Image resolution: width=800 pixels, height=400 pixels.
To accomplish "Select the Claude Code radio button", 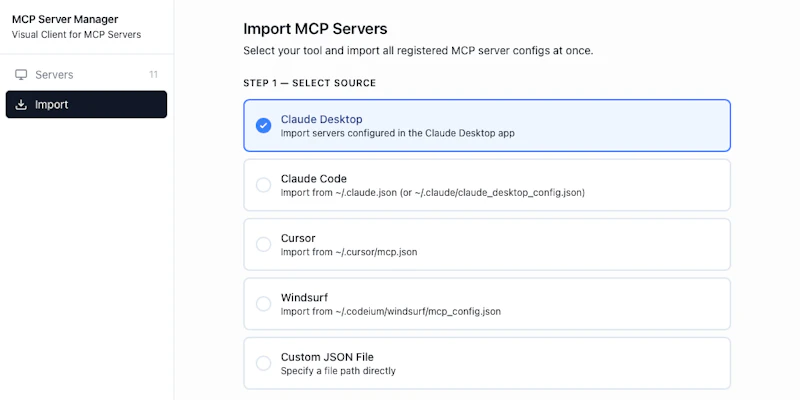I will (x=263, y=185).
